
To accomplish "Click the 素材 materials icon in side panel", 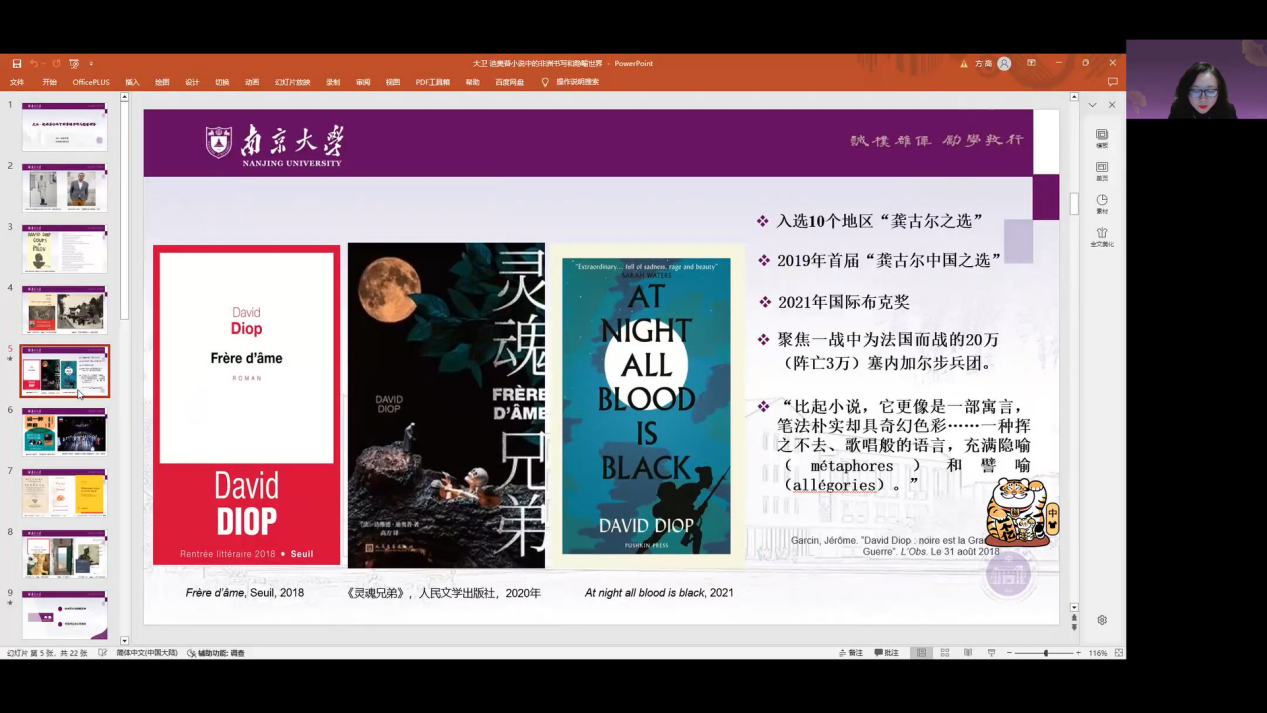I will [1101, 204].
